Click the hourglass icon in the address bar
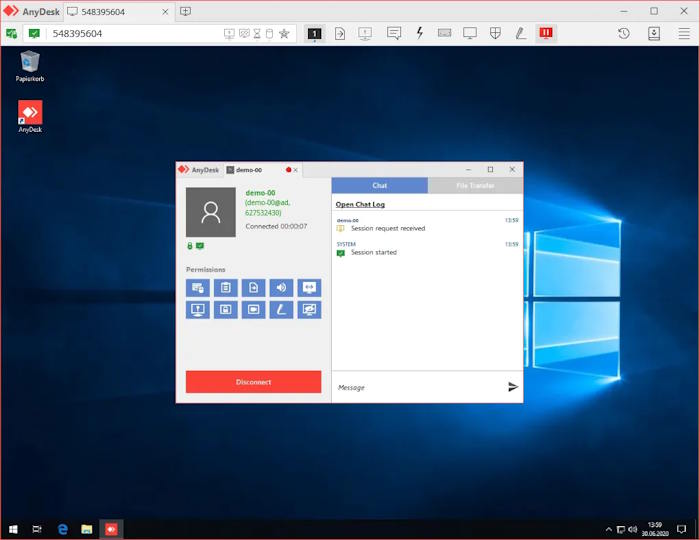This screenshot has height=540, width=700. [257, 33]
